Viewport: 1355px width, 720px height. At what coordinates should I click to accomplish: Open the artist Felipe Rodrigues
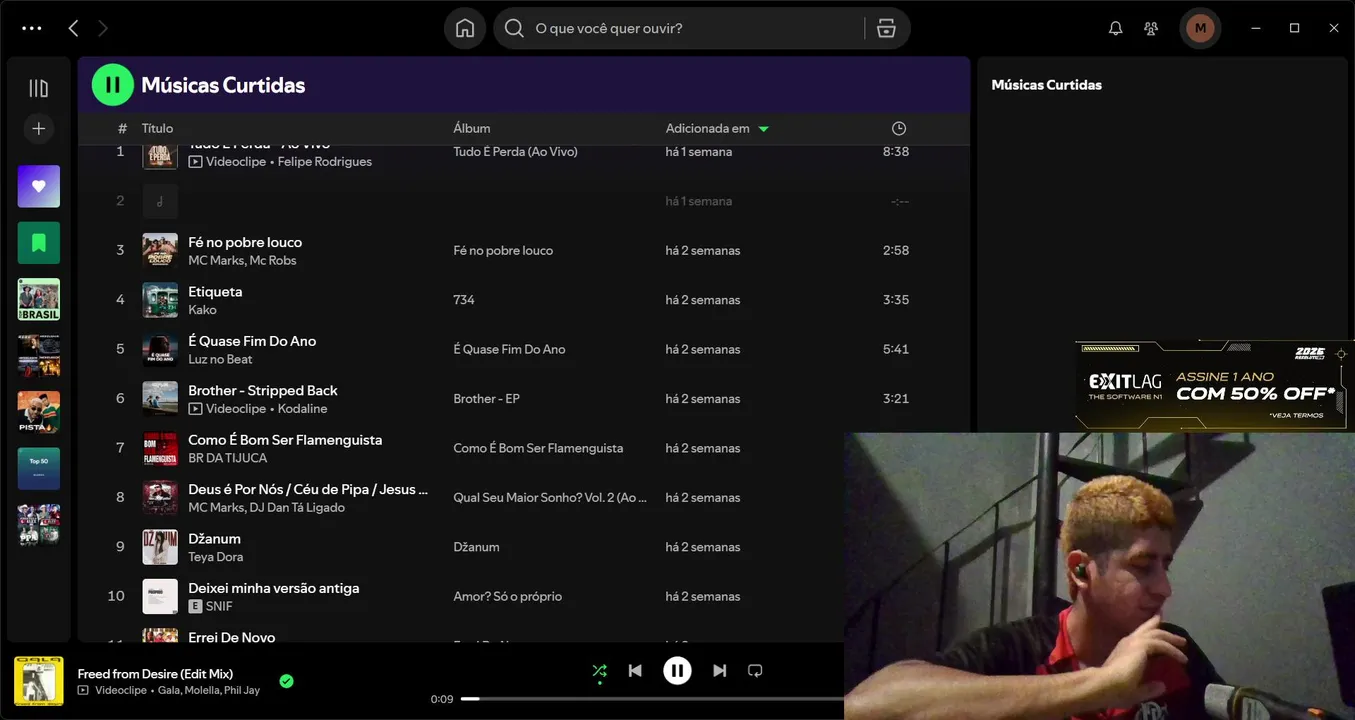click(325, 161)
